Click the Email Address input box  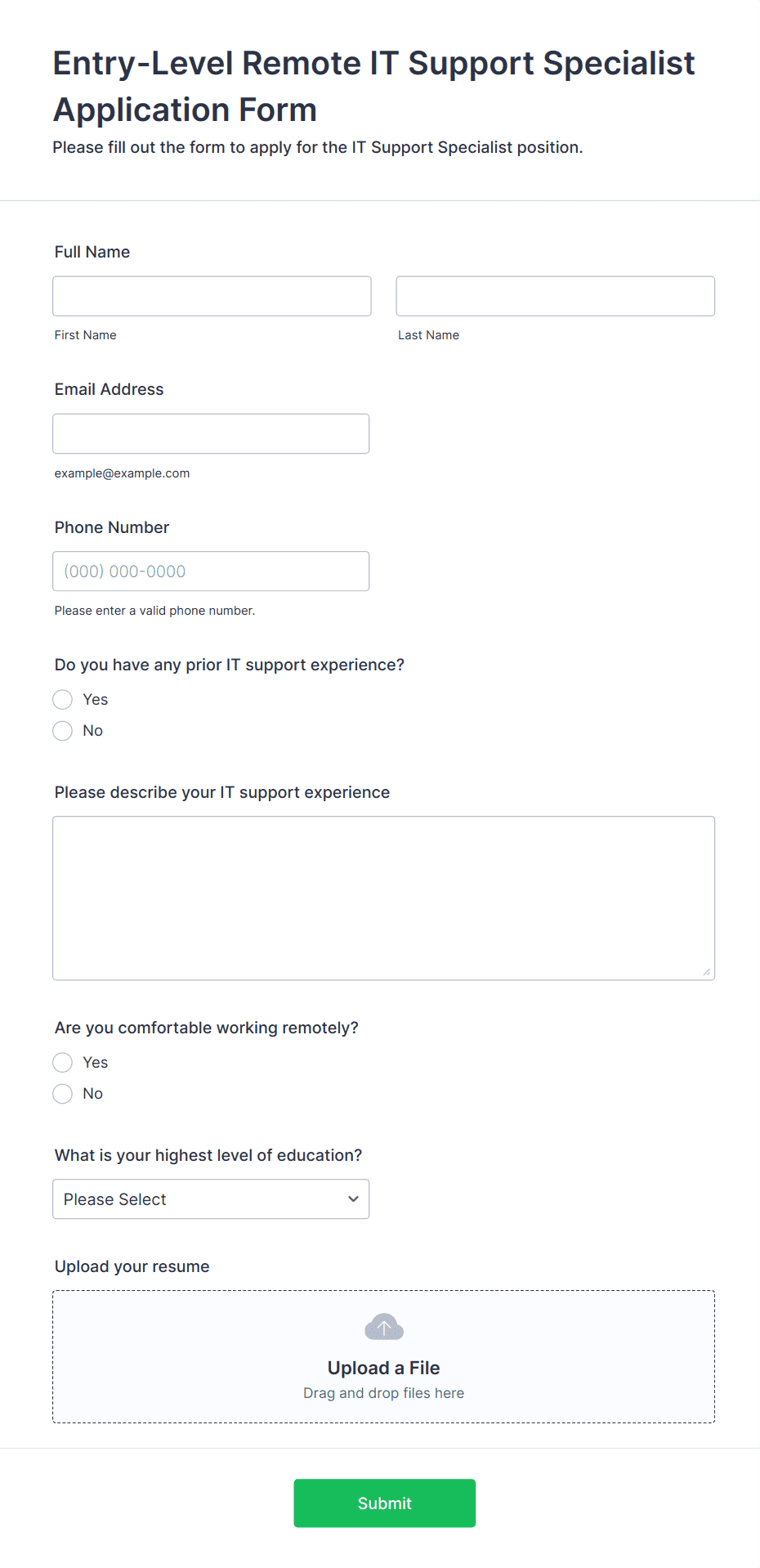[x=211, y=433]
